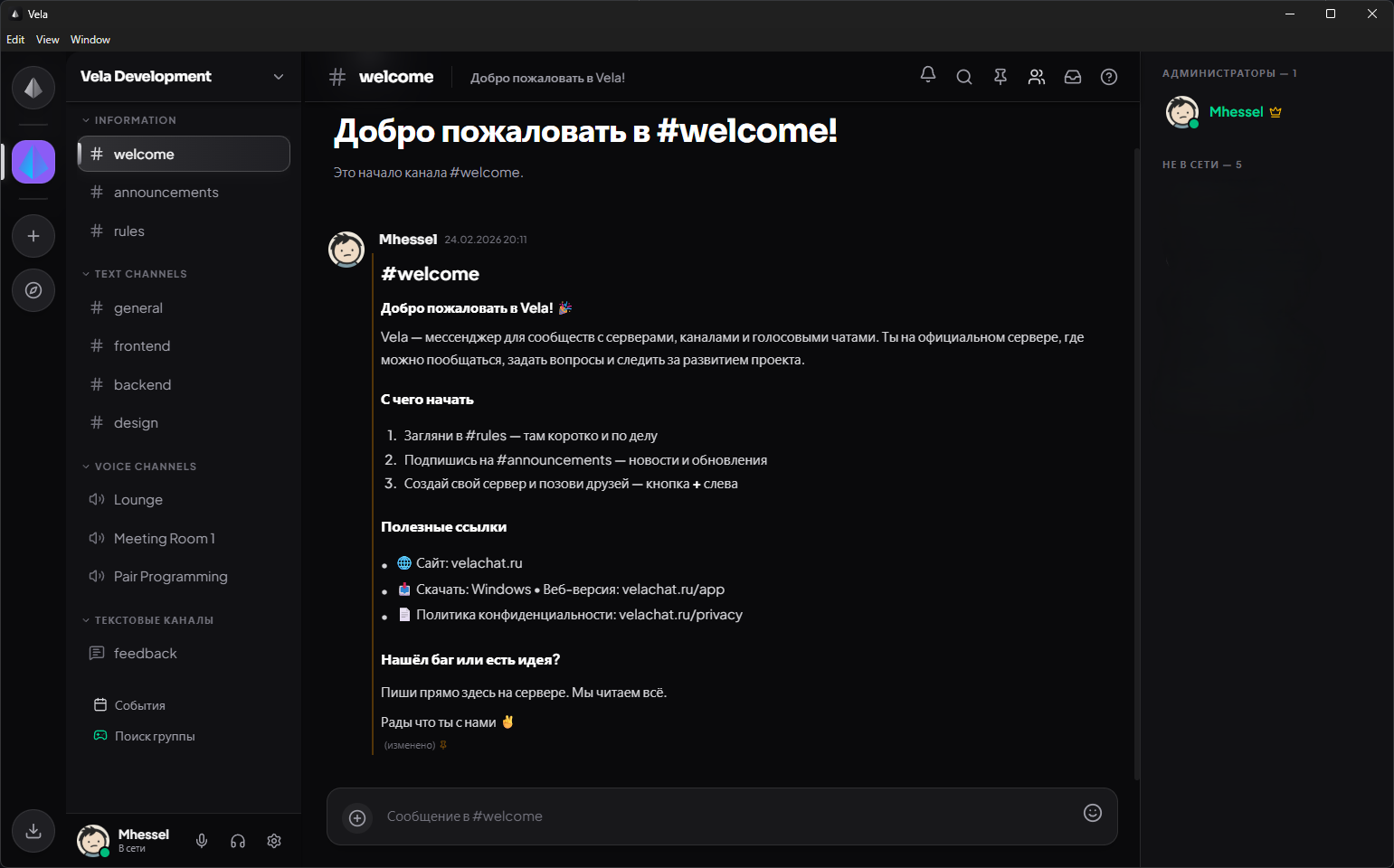Click the explore servers compass icon

(x=33, y=290)
